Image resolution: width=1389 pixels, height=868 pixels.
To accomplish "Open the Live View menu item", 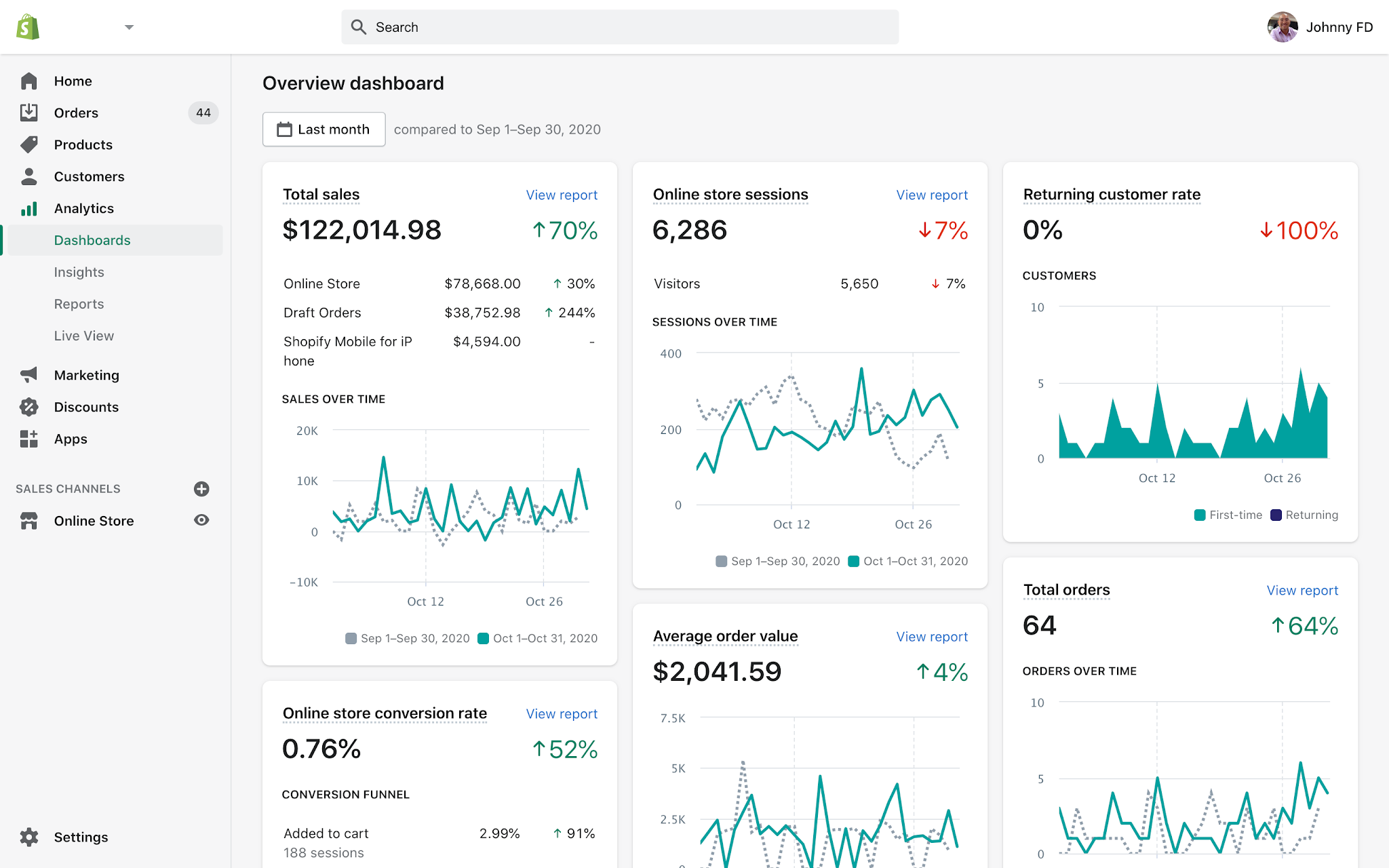I will coord(84,336).
